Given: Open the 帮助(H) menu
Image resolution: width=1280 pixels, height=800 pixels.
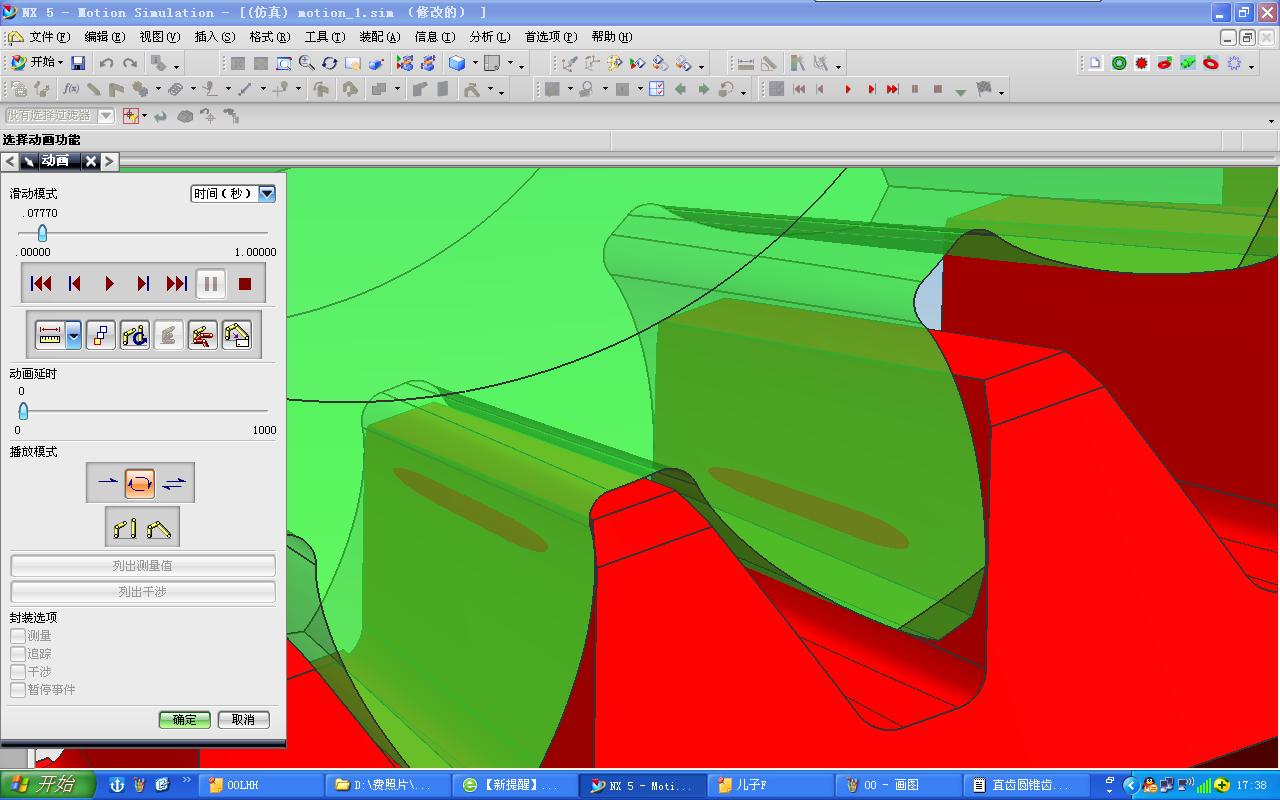Looking at the screenshot, I should click(x=611, y=37).
